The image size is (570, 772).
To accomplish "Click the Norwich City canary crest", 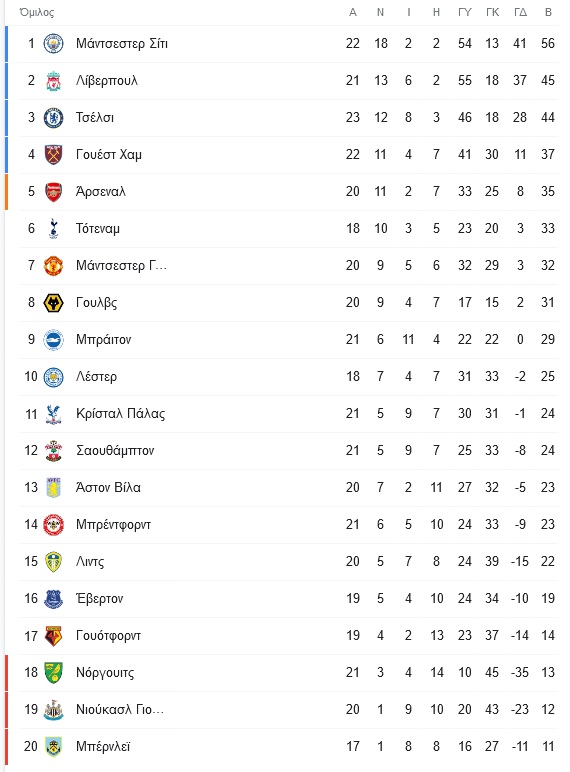I will coord(53,673).
